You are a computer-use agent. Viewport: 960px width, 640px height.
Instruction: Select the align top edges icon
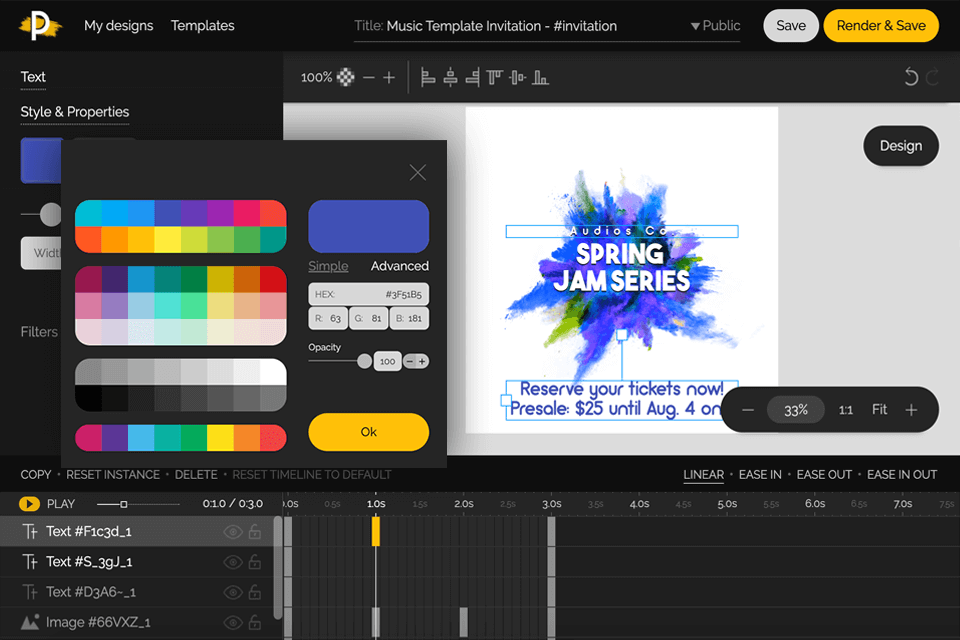pos(495,75)
